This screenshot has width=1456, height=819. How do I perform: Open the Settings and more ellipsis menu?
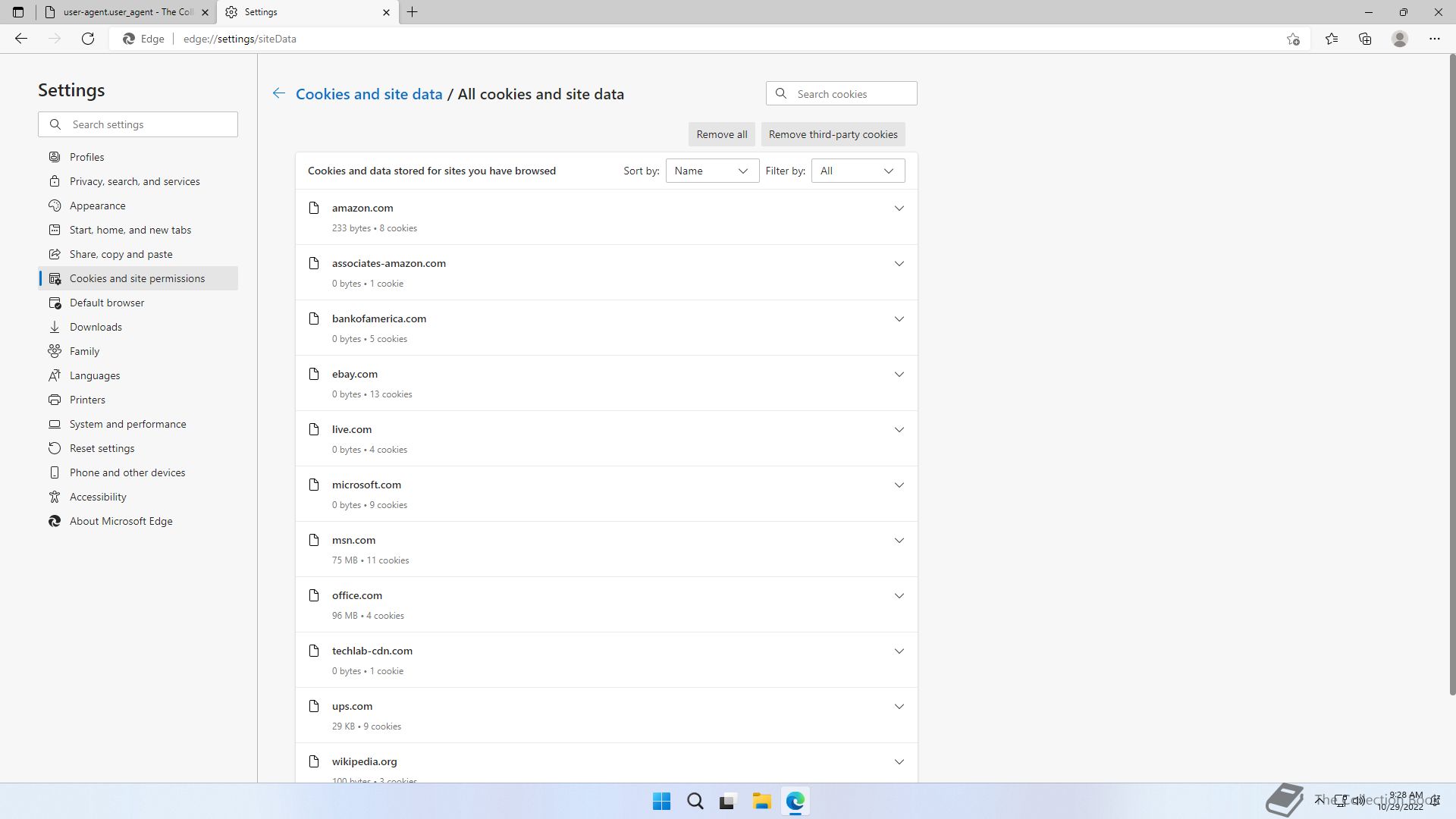pyautogui.click(x=1434, y=39)
